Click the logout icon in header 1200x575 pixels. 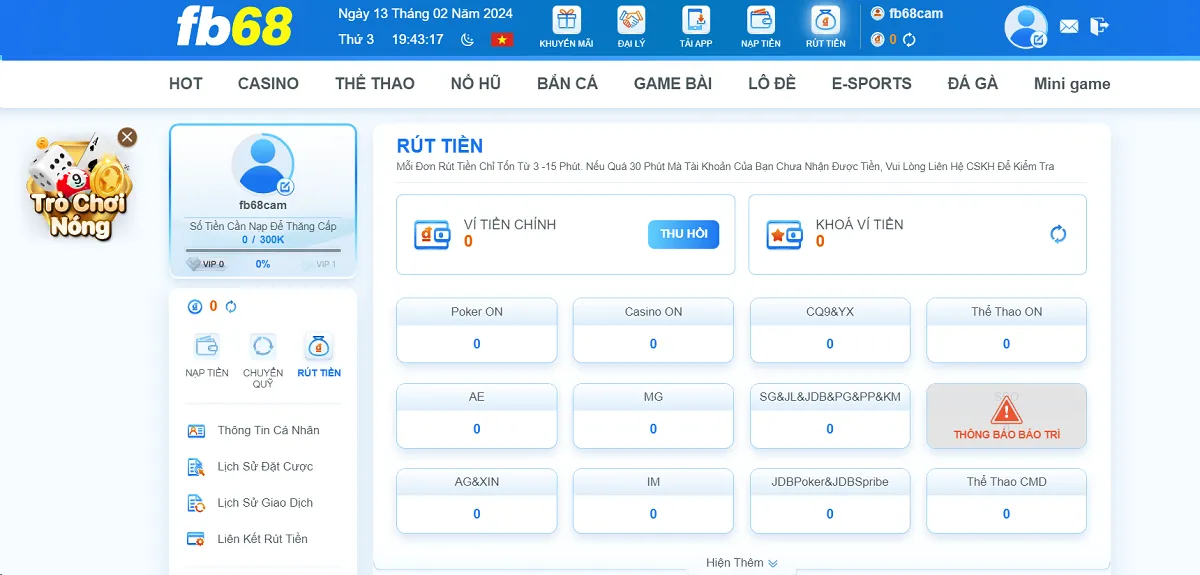(x=1099, y=27)
